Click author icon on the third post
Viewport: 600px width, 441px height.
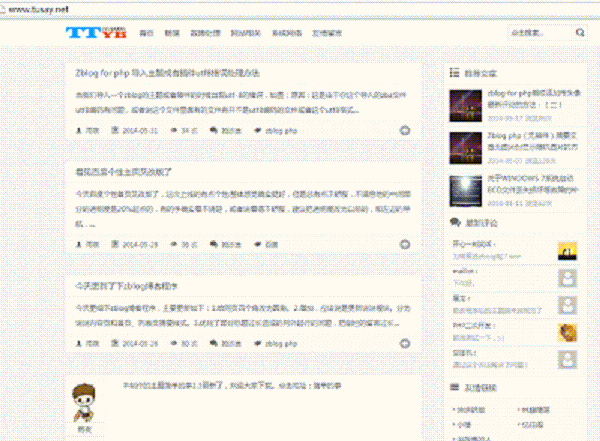click(79, 343)
